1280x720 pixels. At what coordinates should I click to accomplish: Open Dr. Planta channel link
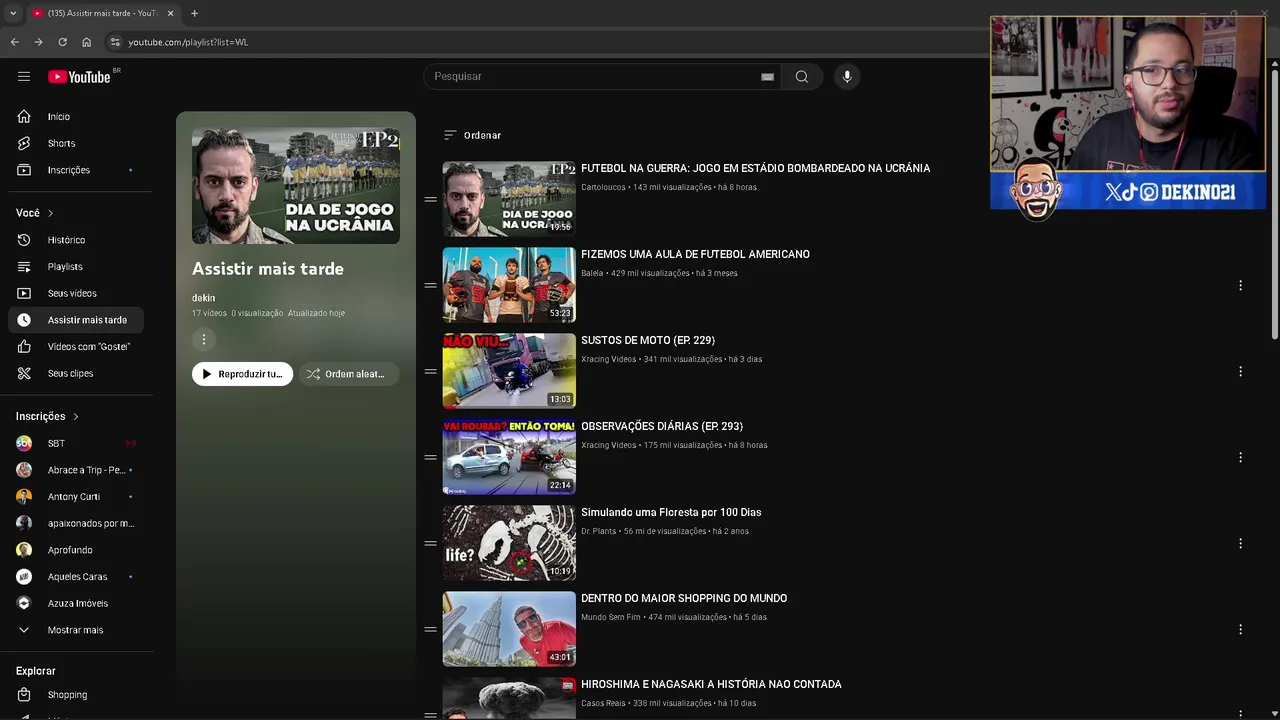pos(599,532)
